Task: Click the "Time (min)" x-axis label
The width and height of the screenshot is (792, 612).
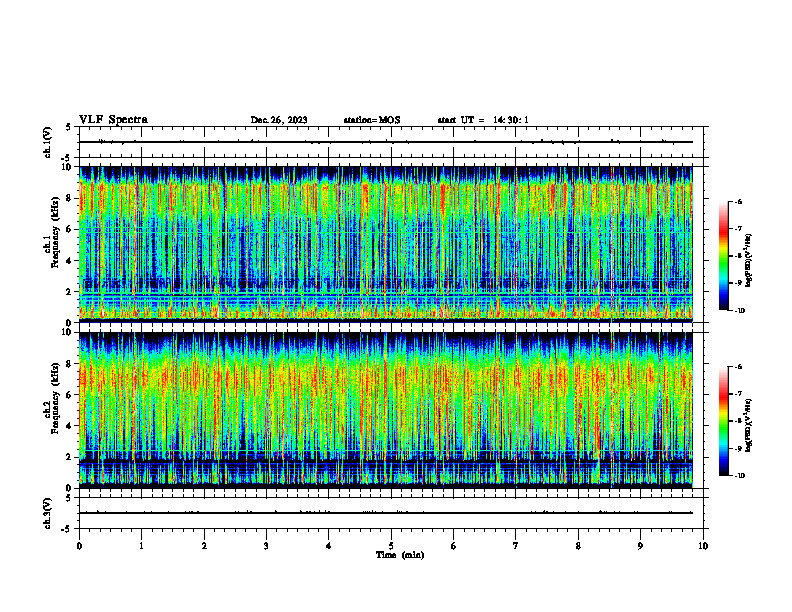Action: tap(400, 555)
